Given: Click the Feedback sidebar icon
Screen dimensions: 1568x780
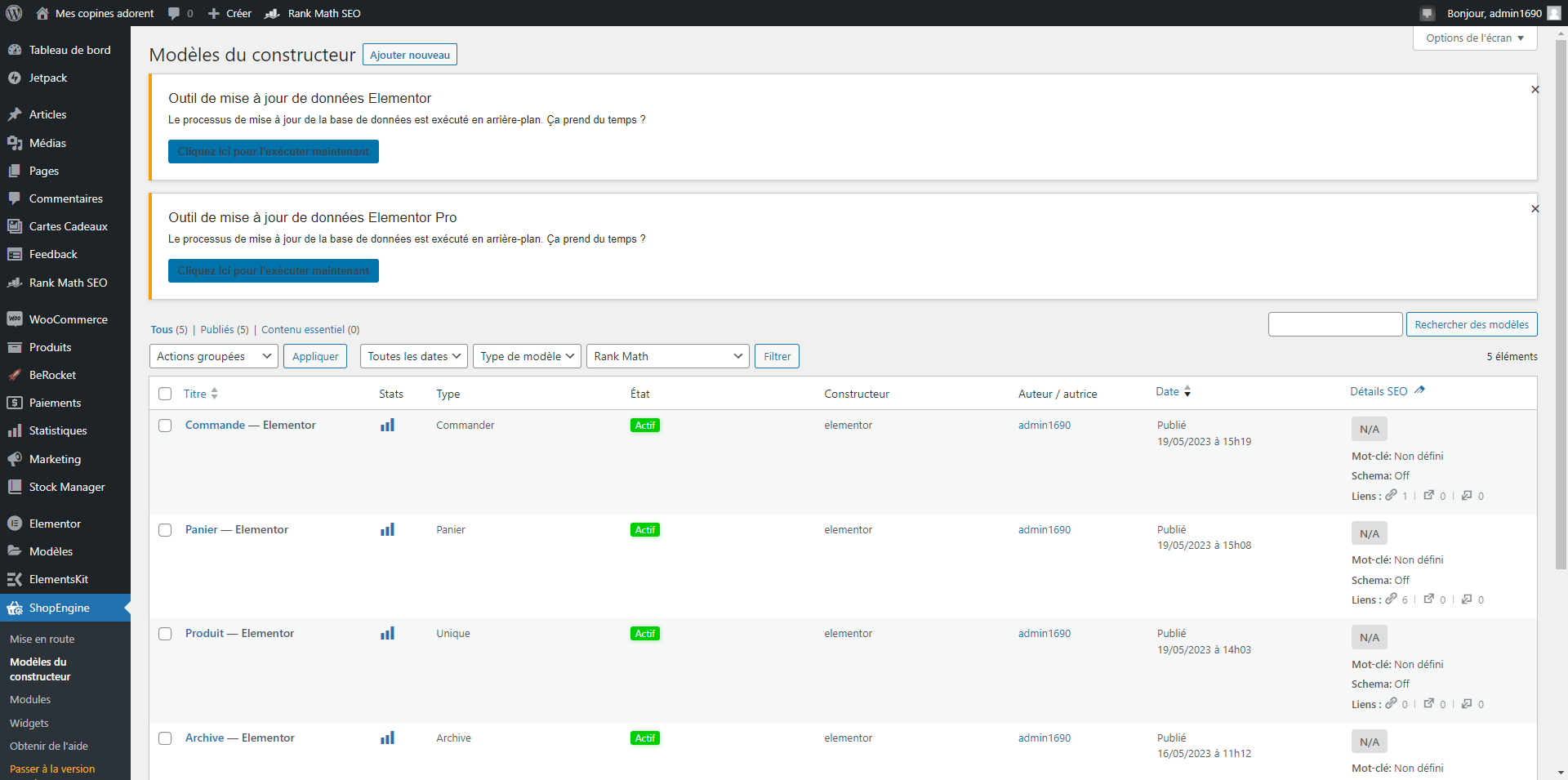Looking at the screenshot, I should (15, 254).
